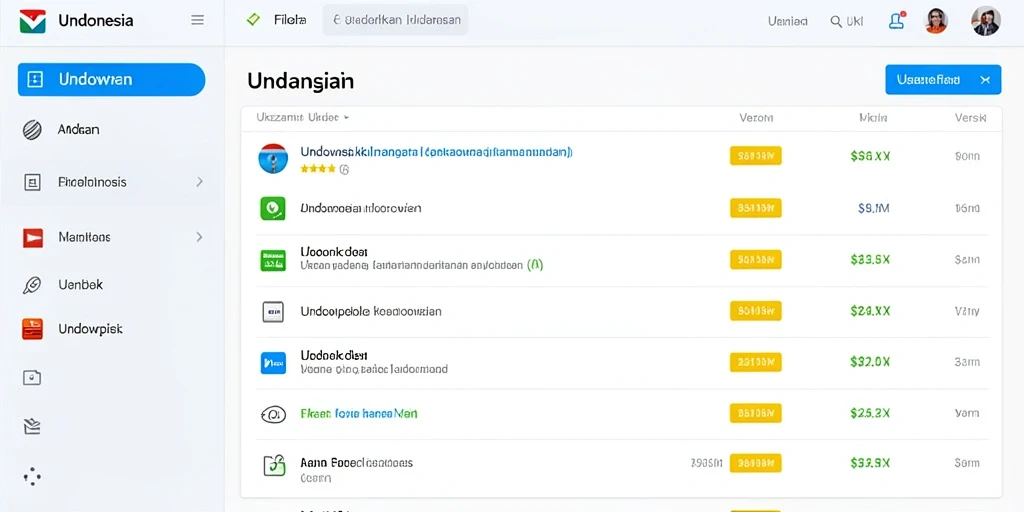Click the pen icon beside Uenbek

[x=32, y=285]
